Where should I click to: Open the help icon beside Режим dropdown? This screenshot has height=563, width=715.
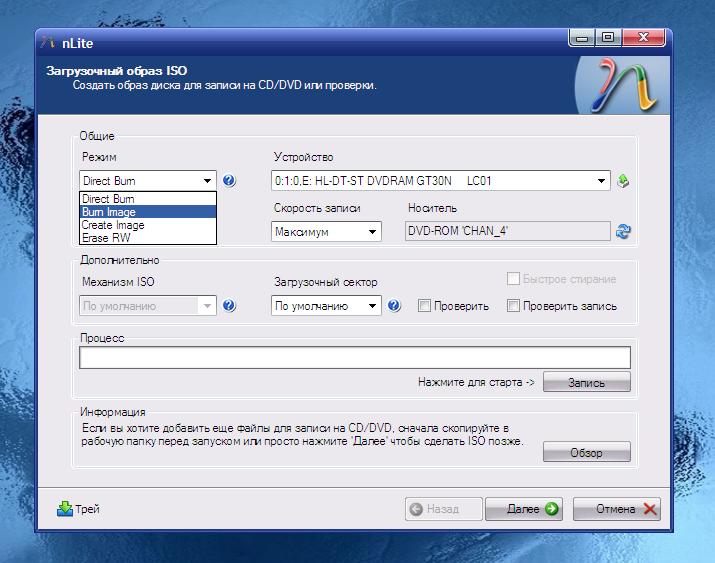[x=229, y=181]
